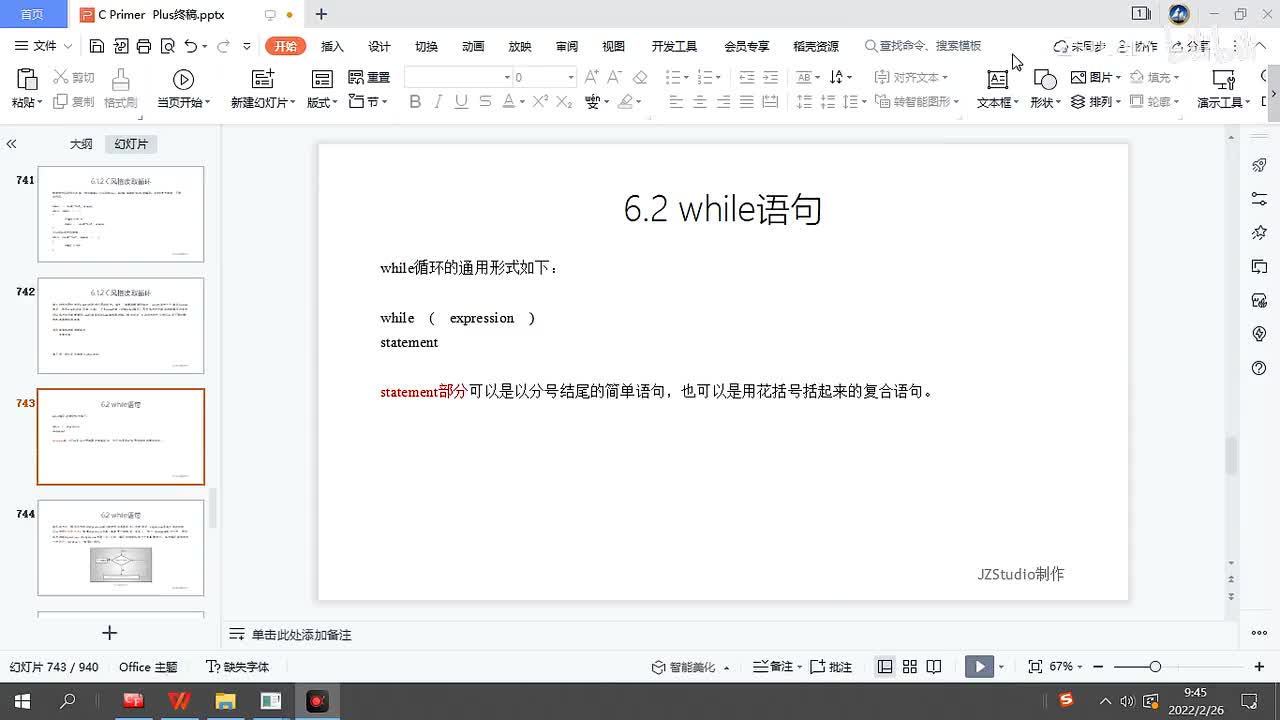Click the 缺失字体 (Missing fonts) notice

click(237, 667)
